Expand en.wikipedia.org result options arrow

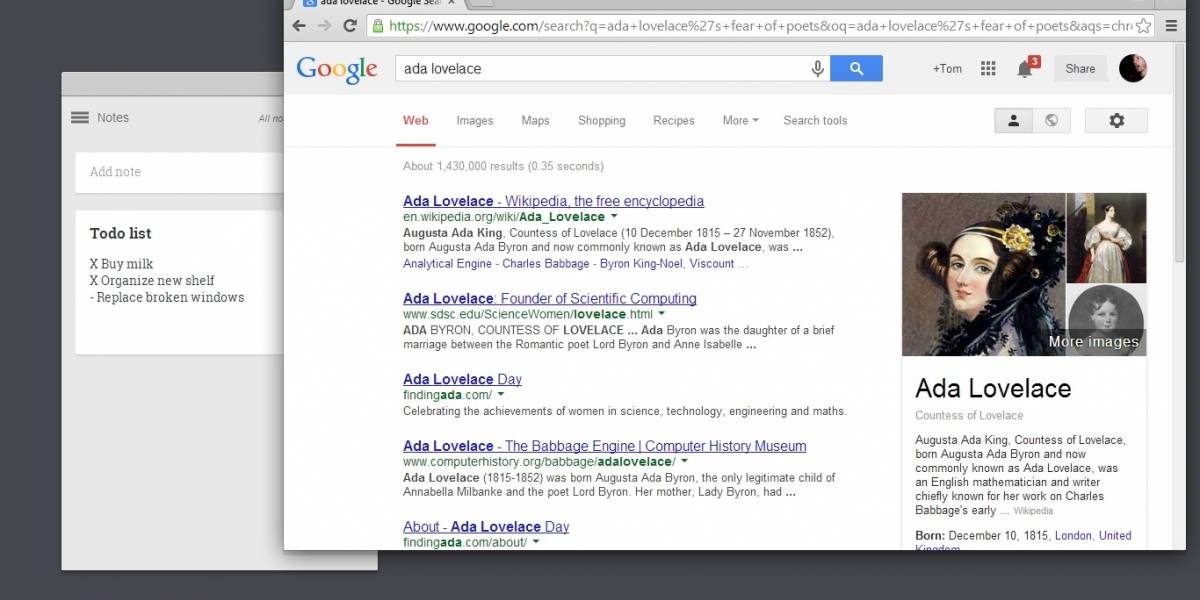pyautogui.click(x=614, y=217)
